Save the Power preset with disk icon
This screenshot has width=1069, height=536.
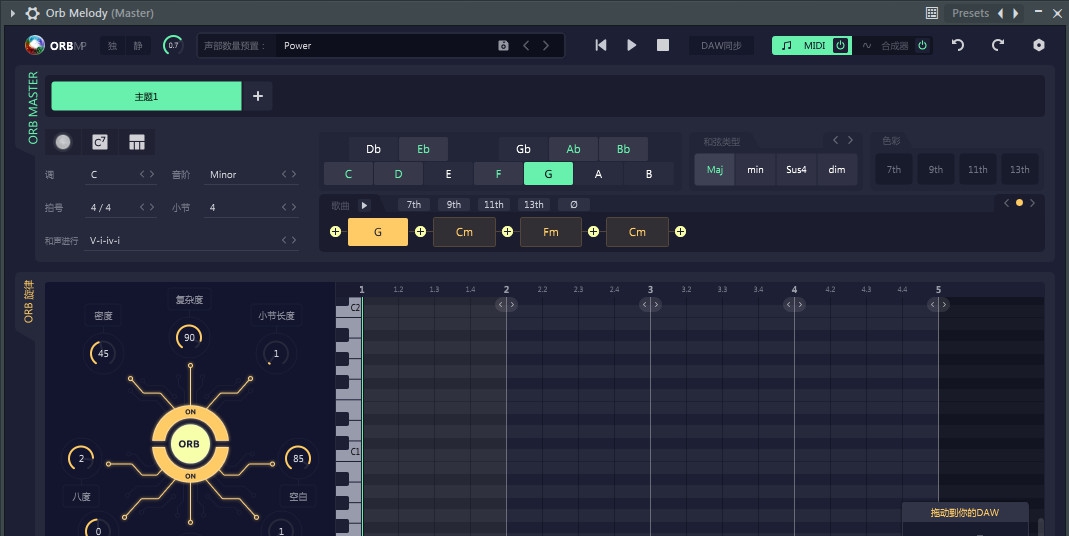click(x=503, y=46)
